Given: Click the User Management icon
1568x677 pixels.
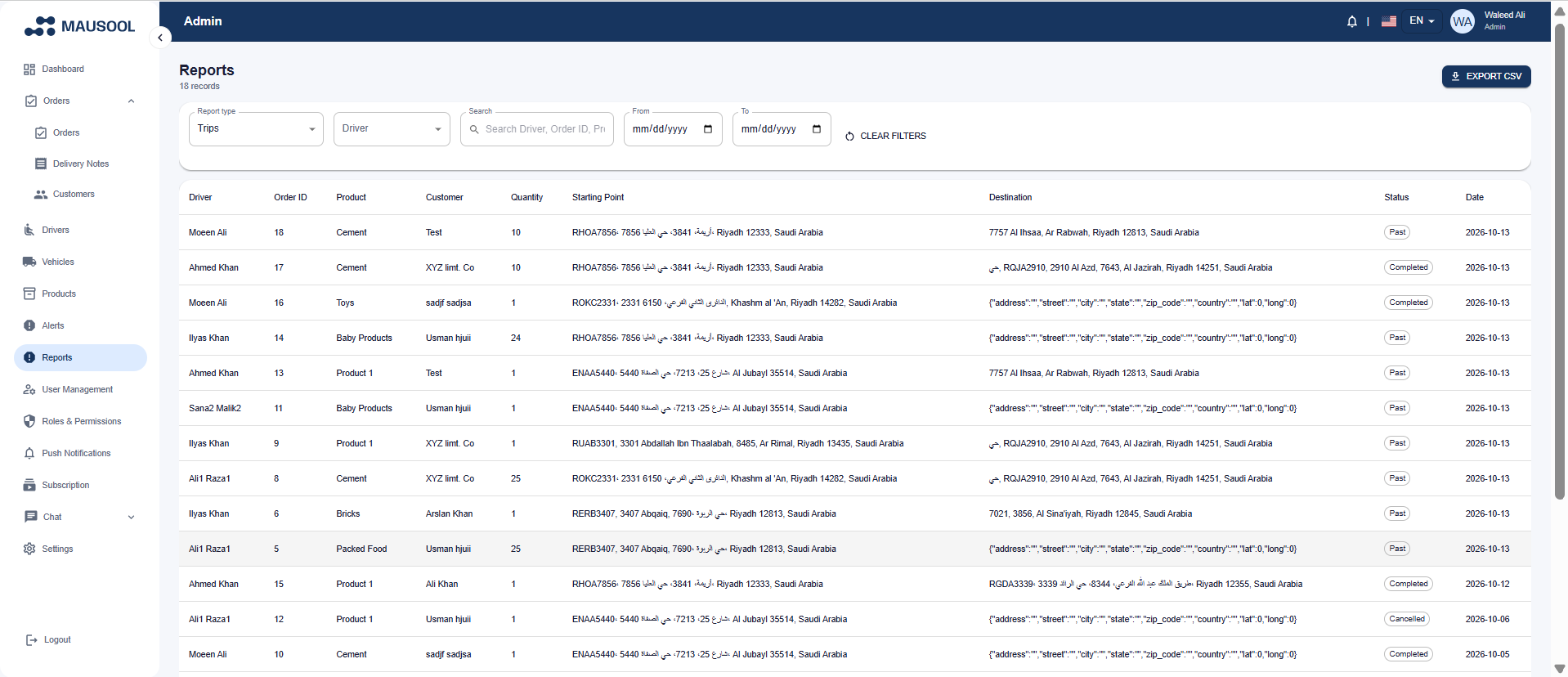Looking at the screenshot, I should pyautogui.click(x=29, y=389).
